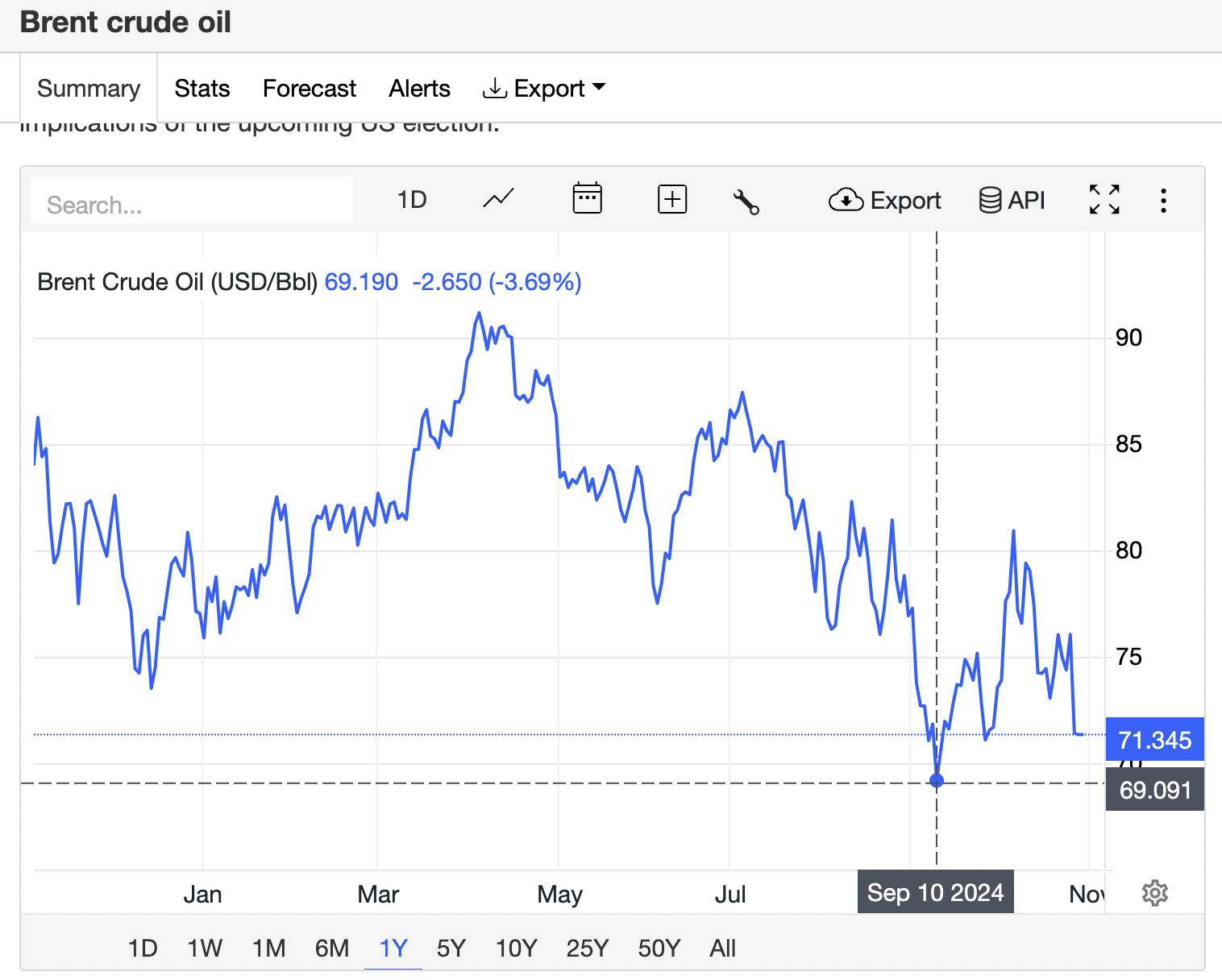Viewport: 1222px width, 980px height.
Task: Select the 50Y time range
Action: click(659, 948)
